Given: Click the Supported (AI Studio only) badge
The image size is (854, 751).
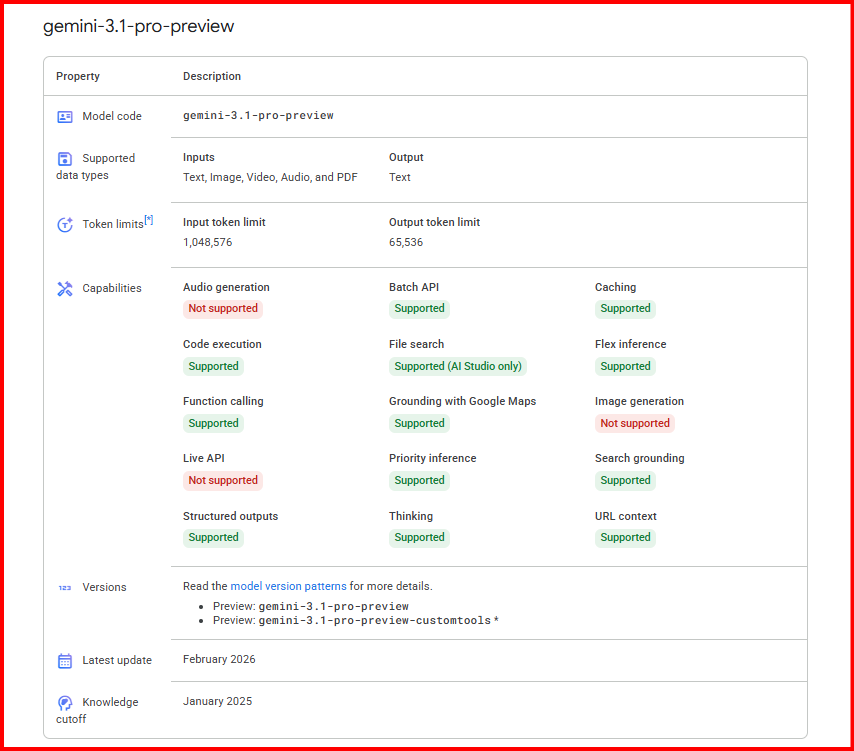Looking at the screenshot, I should tap(458, 366).
